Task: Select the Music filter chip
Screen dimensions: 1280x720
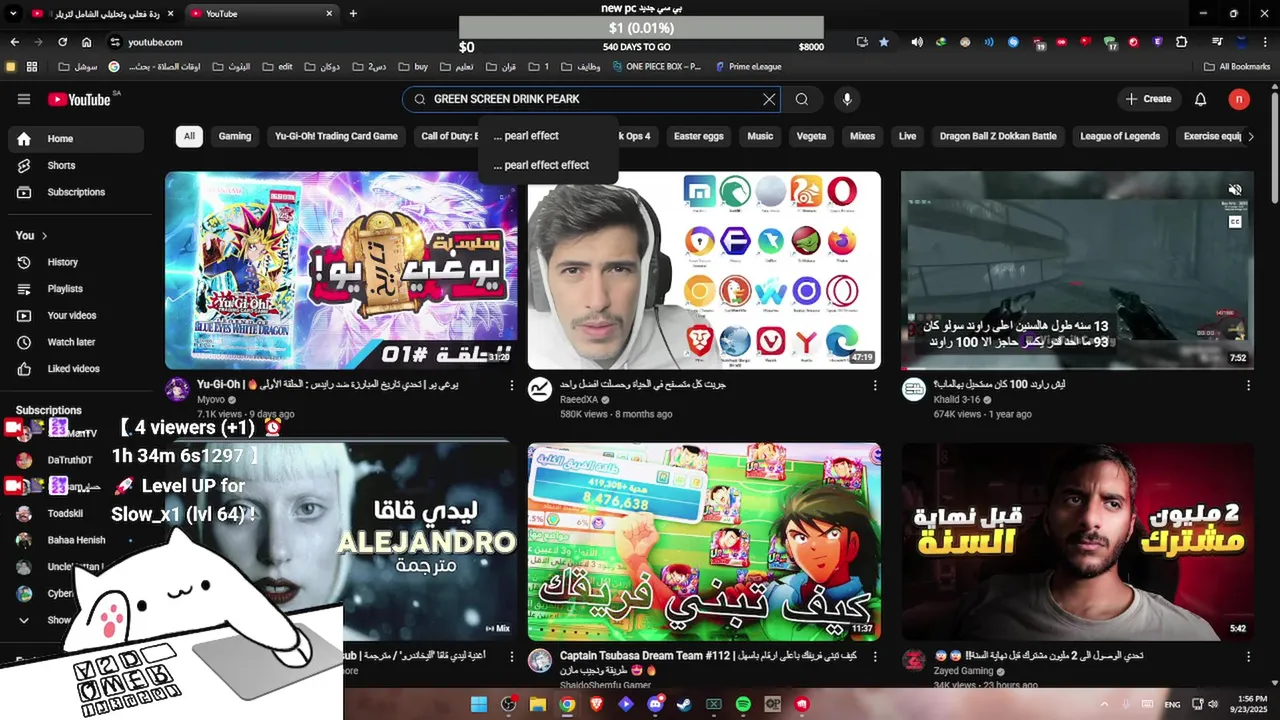Action: (760, 136)
